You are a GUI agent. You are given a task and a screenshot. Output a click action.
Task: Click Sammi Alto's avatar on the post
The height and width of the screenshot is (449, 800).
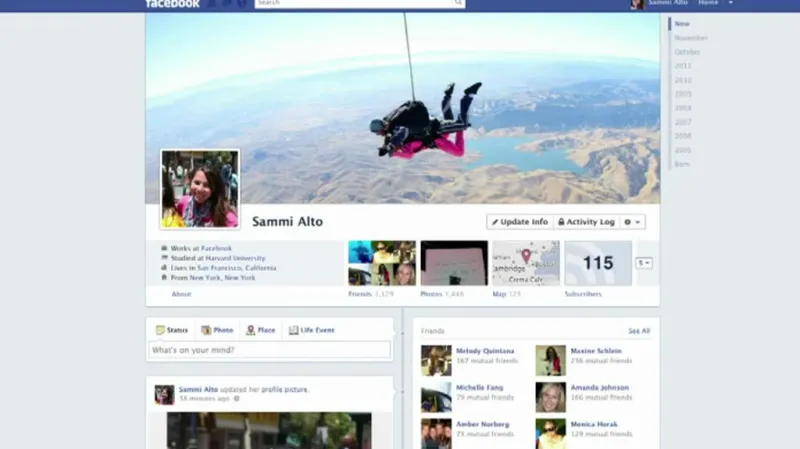click(x=164, y=395)
